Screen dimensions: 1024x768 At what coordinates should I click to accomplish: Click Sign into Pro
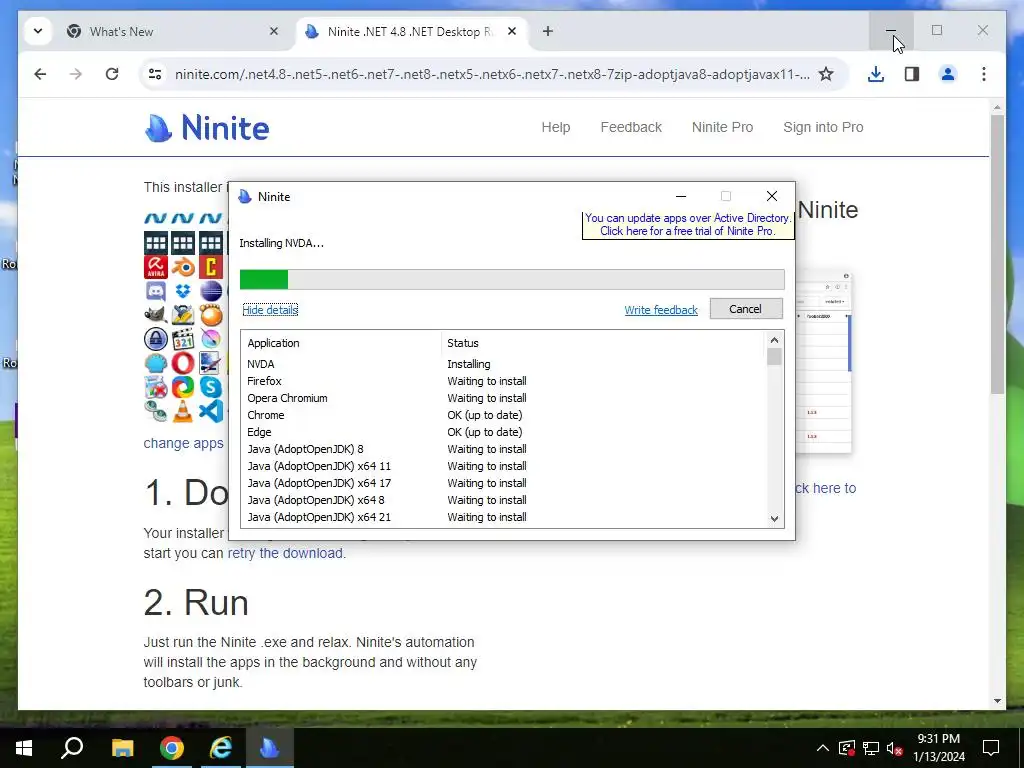click(824, 127)
